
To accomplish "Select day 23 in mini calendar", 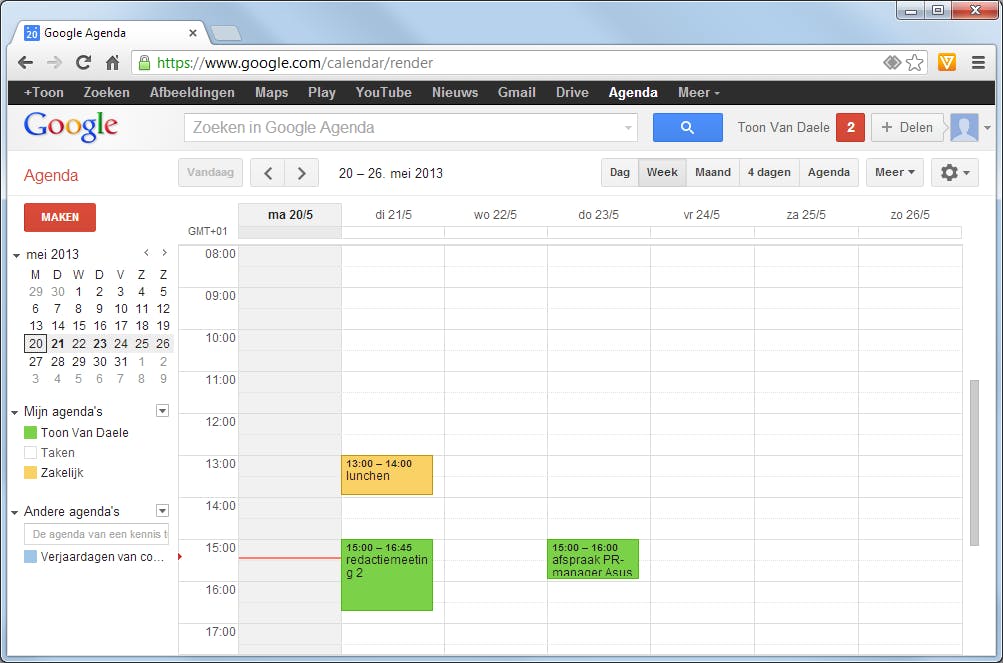I will (100, 344).
